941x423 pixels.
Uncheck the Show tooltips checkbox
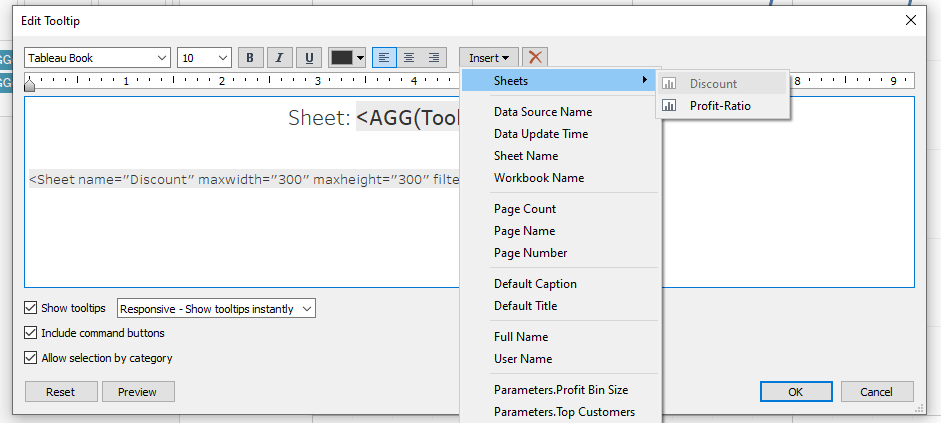tap(32, 308)
